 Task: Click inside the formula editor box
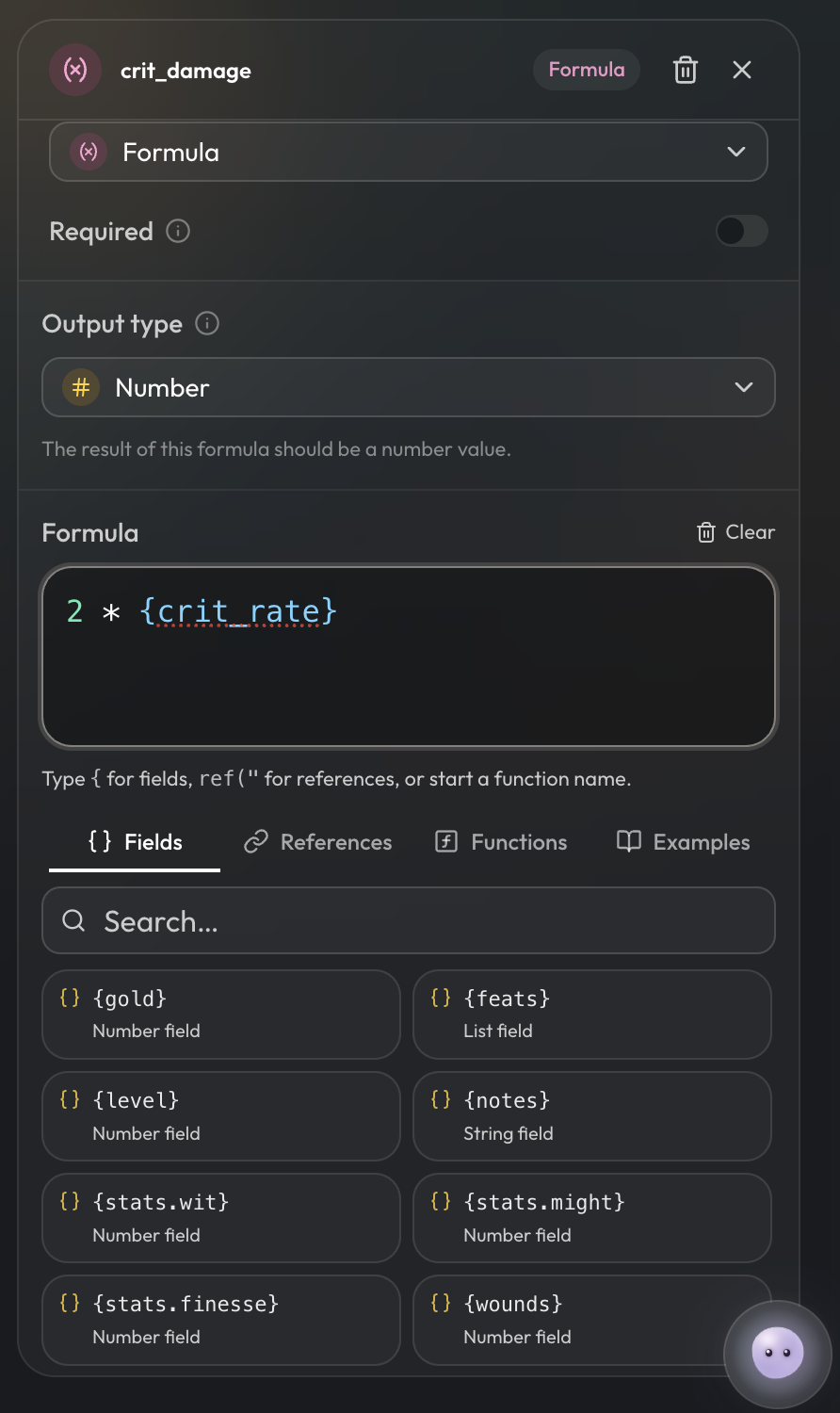[x=409, y=657]
